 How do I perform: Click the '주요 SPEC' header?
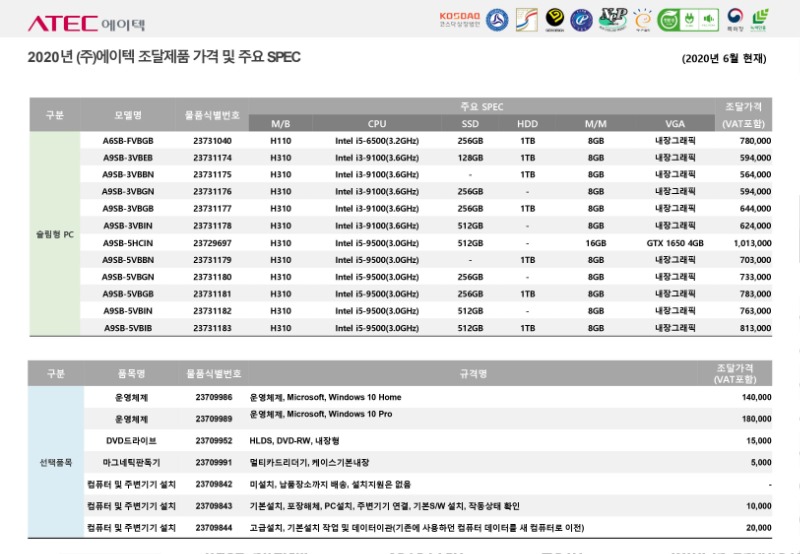tap(482, 107)
